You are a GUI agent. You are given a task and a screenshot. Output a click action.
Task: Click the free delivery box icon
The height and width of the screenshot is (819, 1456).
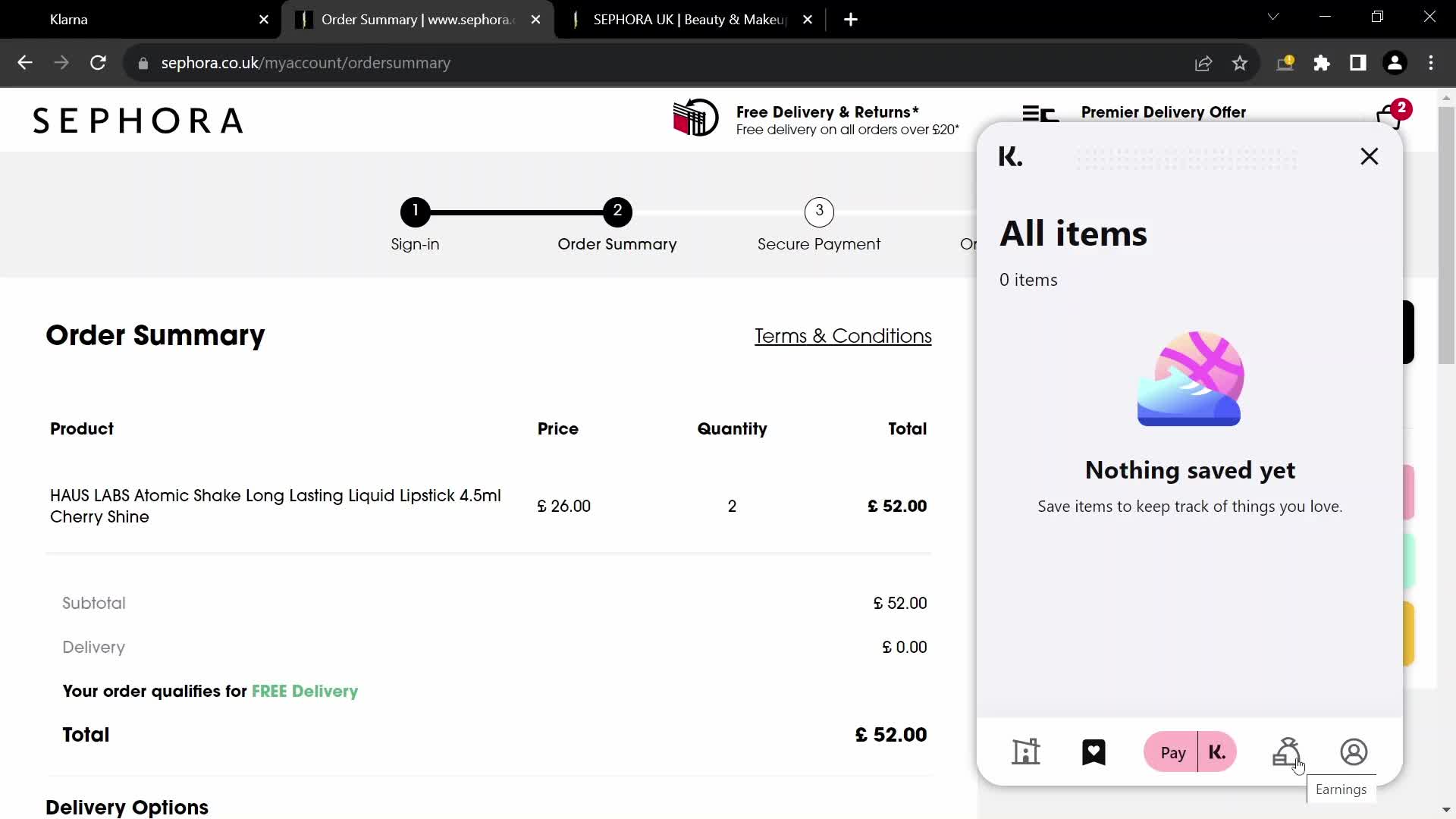(x=695, y=118)
